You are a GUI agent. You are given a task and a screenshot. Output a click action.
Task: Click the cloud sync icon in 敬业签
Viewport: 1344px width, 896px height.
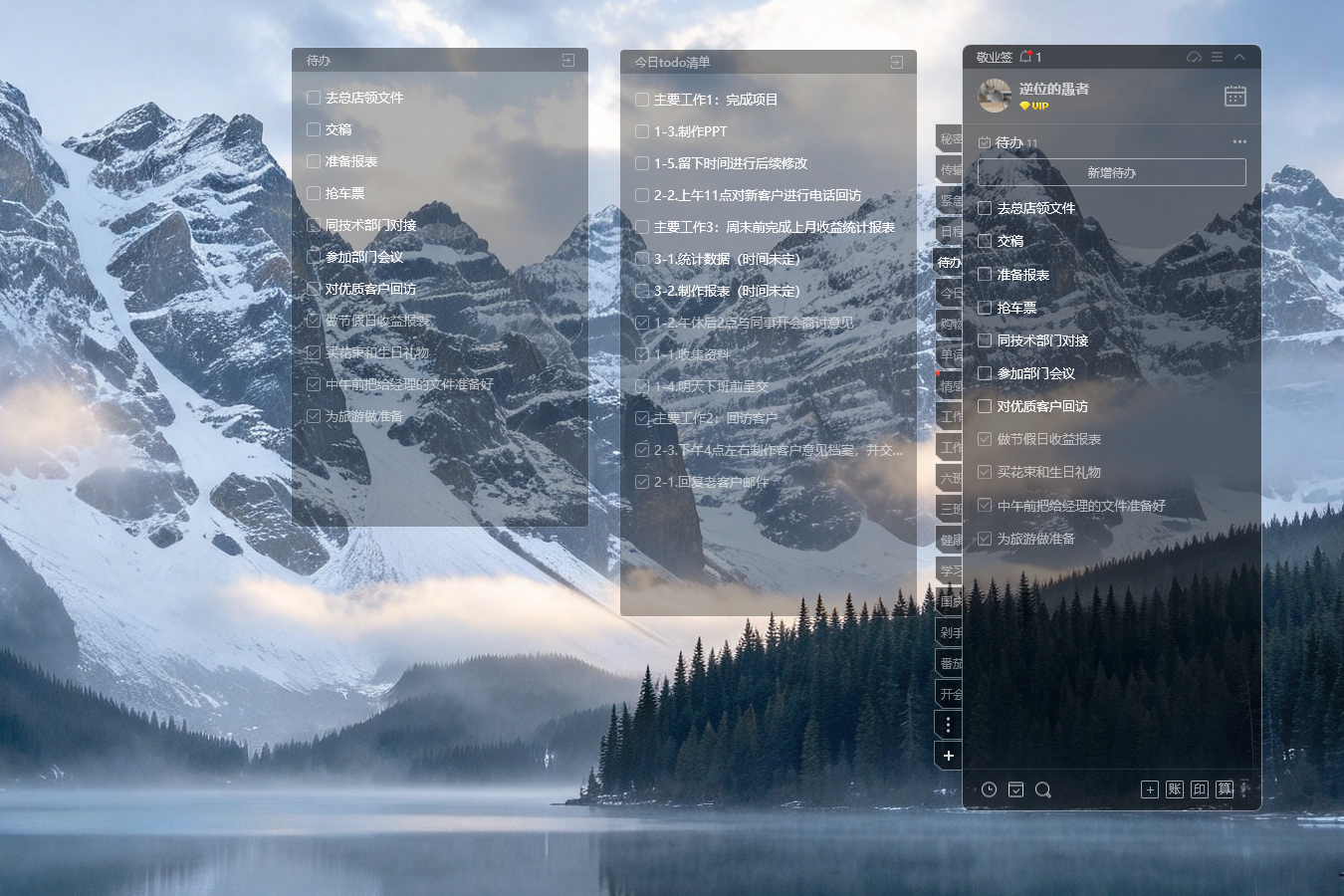[x=1194, y=57]
